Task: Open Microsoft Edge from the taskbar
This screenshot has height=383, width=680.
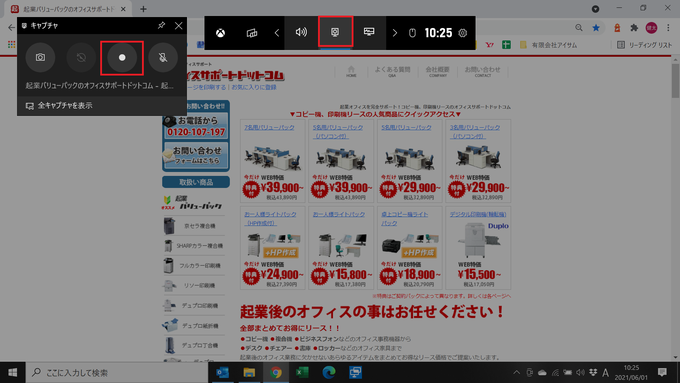Action: 329,372
